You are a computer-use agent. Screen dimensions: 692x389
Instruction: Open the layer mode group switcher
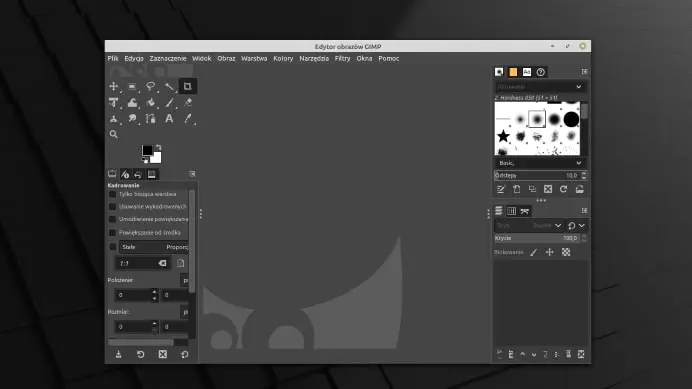click(576, 226)
